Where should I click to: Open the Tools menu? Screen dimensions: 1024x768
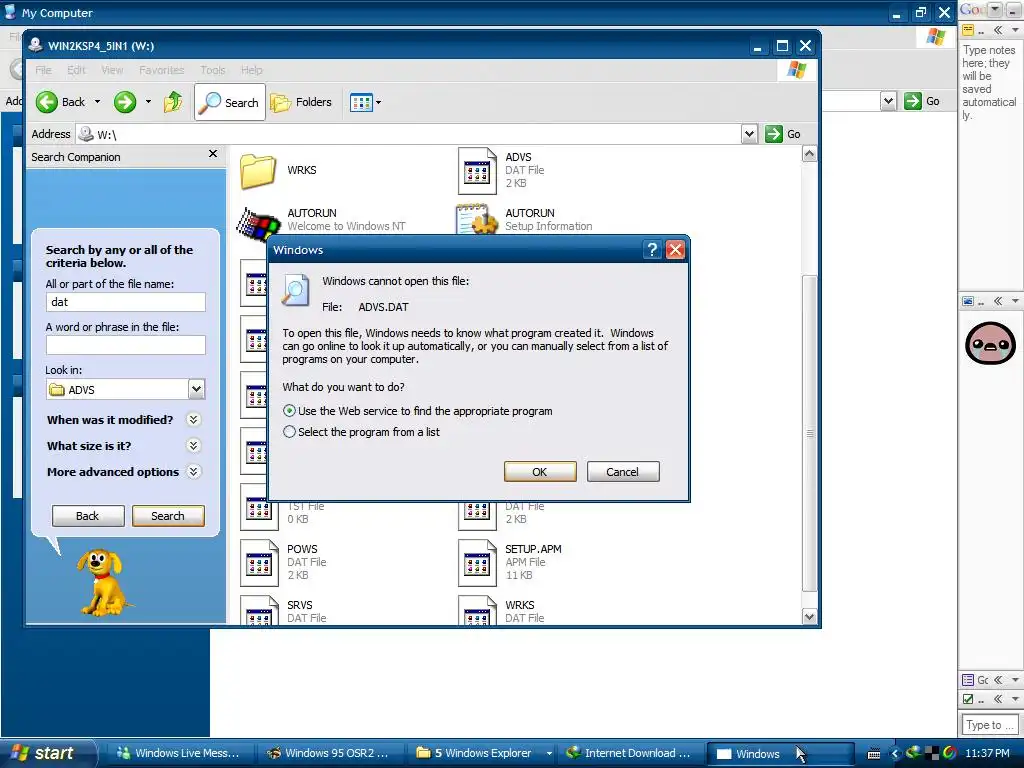[x=213, y=70]
